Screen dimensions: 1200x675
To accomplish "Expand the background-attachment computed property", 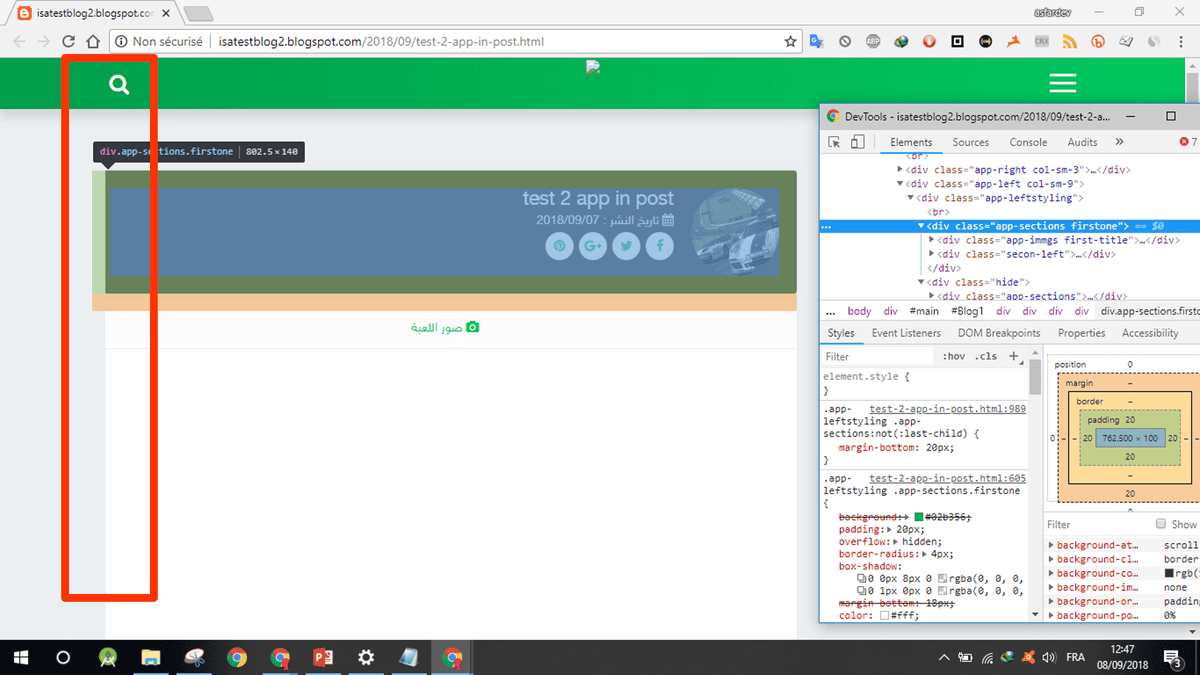I will point(1052,545).
